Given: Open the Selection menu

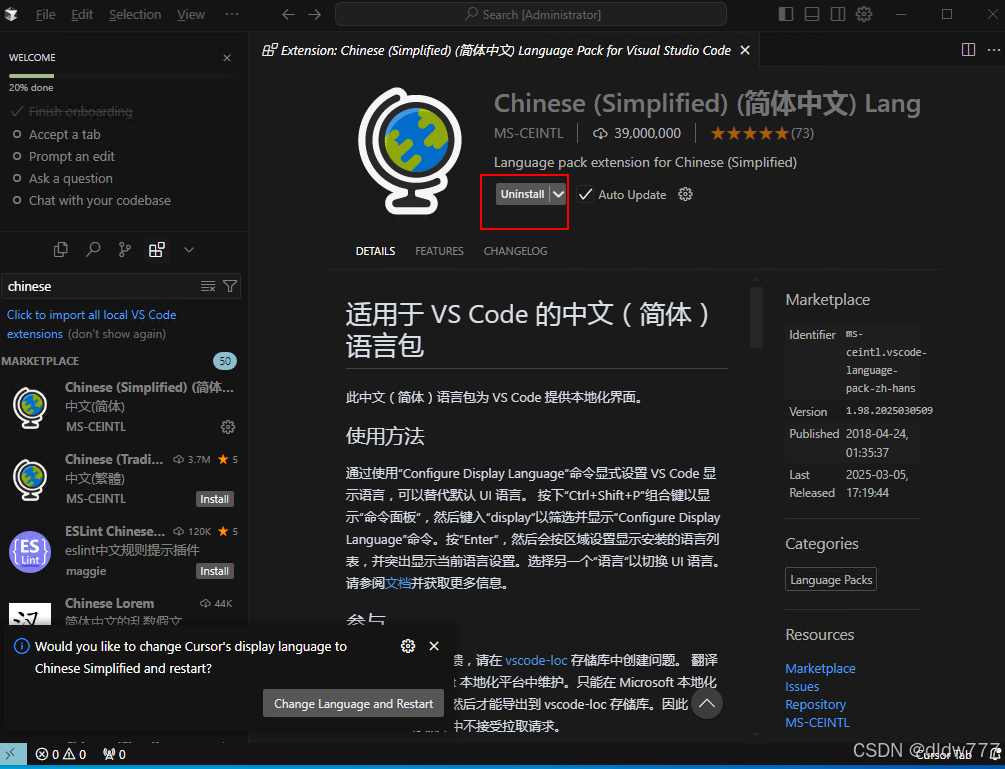Looking at the screenshot, I should coord(135,14).
